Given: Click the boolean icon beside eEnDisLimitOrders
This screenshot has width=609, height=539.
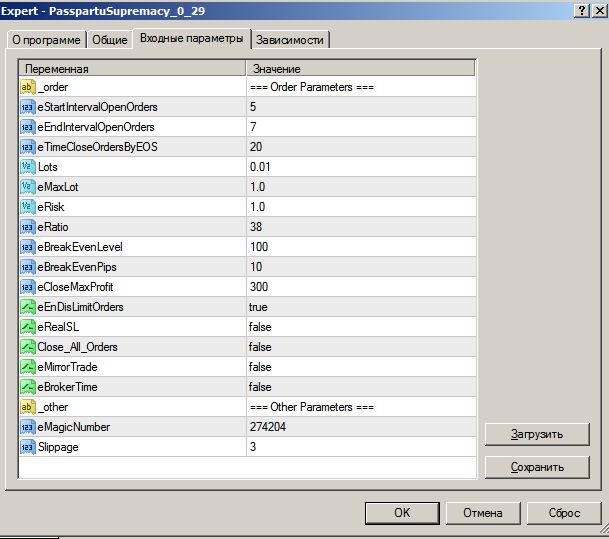Looking at the screenshot, I should (x=28, y=307).
